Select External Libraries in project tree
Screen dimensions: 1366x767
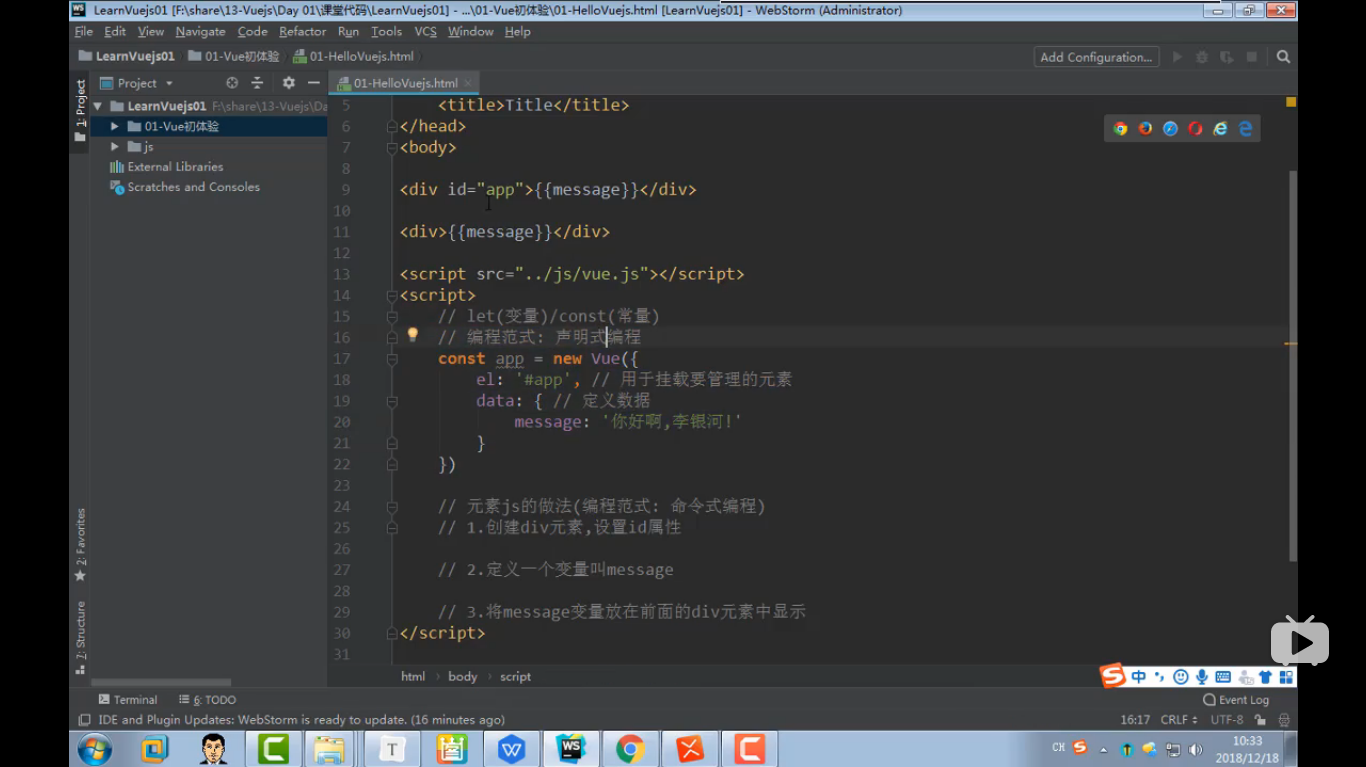click(x=175, y=167)
